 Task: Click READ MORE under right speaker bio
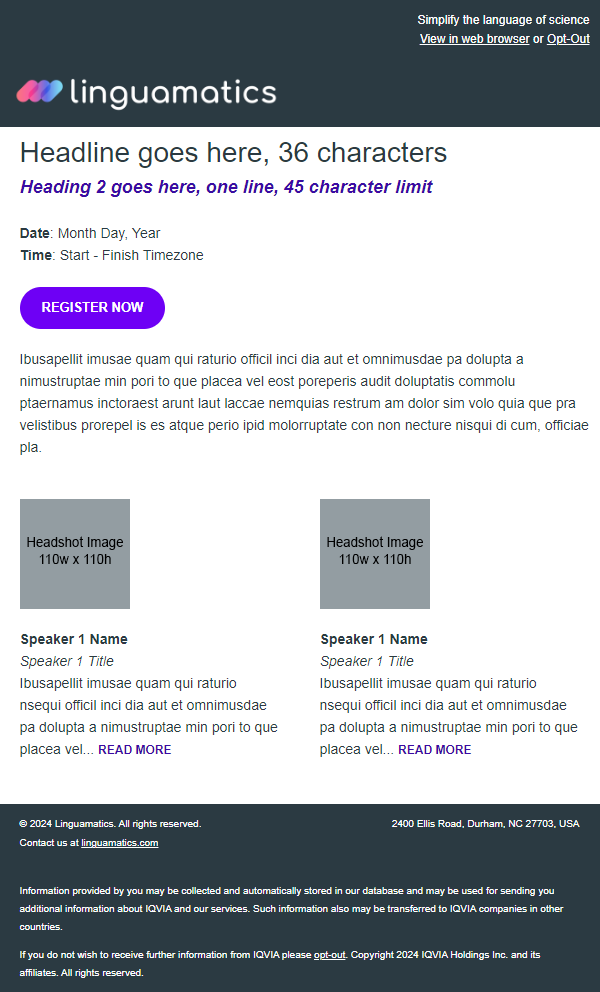coord(435,750)
